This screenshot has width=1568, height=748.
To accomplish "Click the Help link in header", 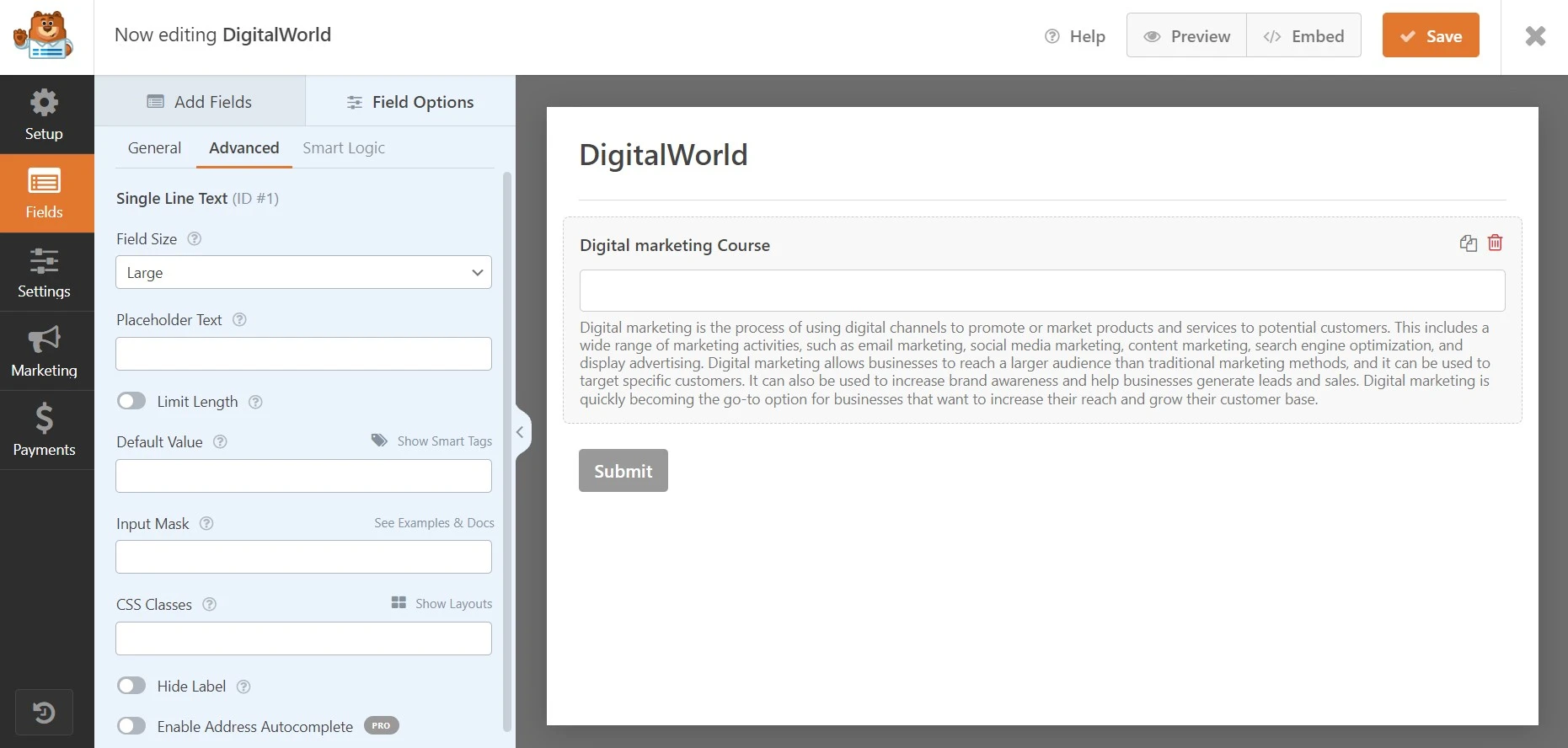I will 1075,36.
